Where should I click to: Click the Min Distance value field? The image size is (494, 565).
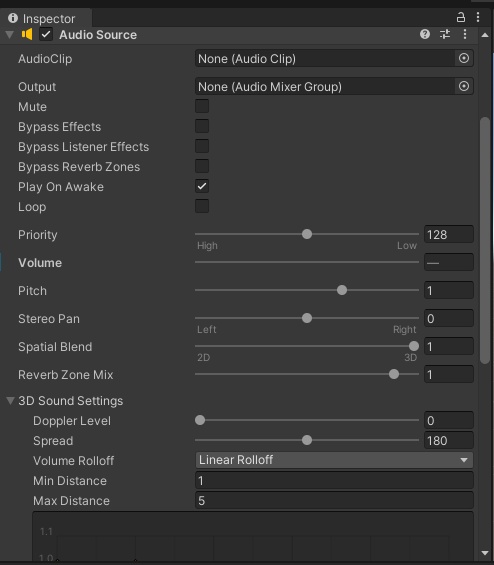point(334,480)
